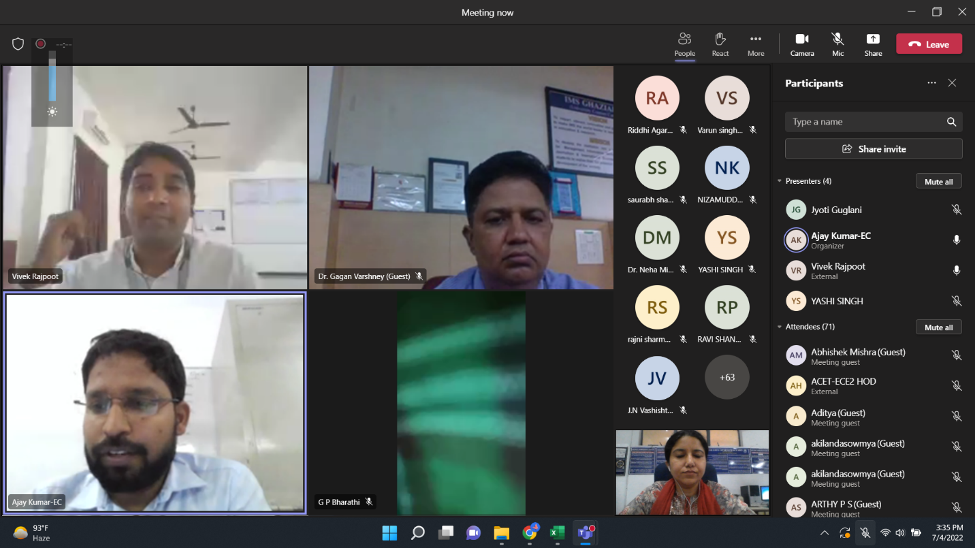
Task: Toggle the Mic in meeting toolbar
Action: click(837, 43)
